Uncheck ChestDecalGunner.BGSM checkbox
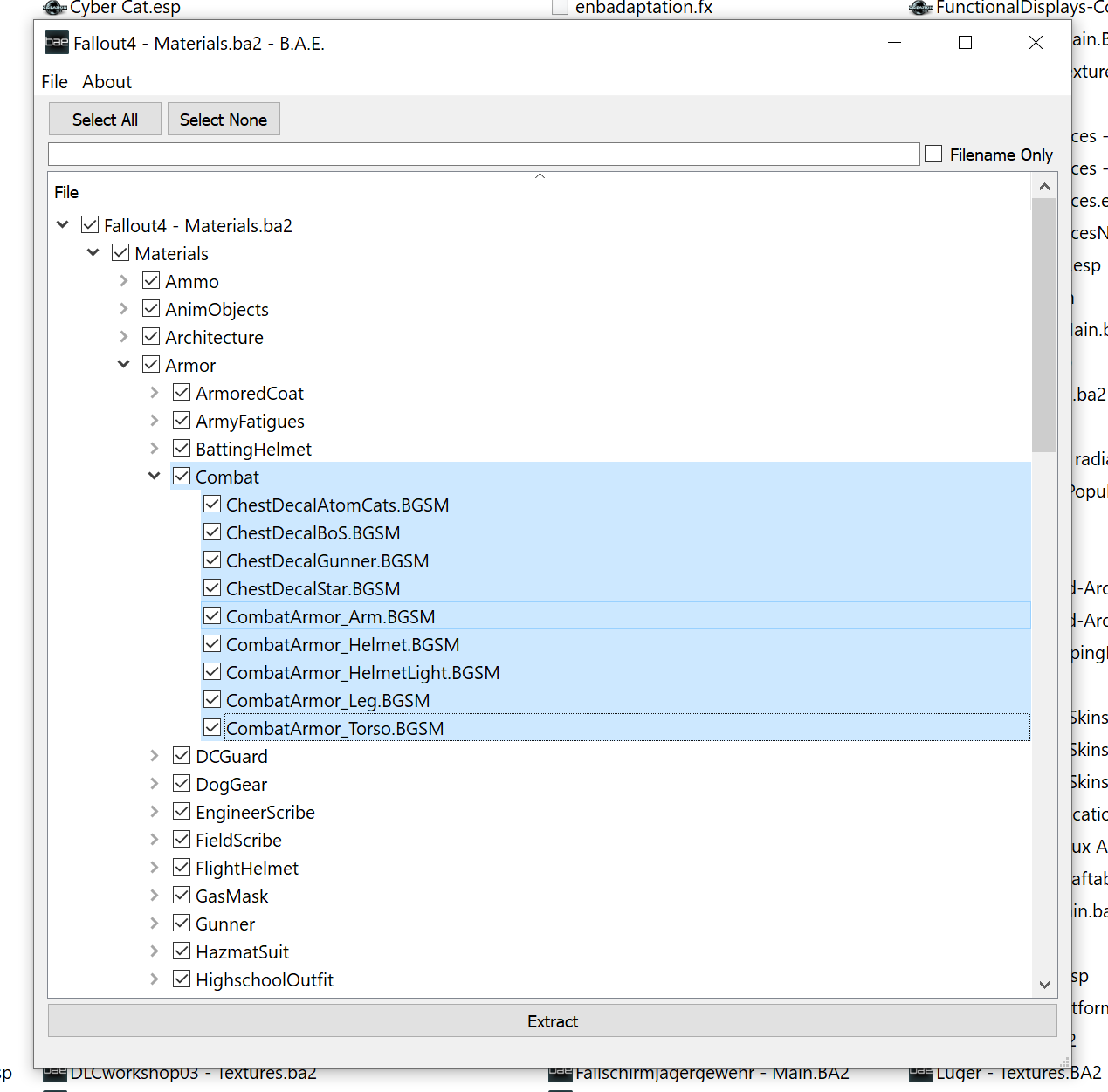Viewport: 1108px width, 1092px height. 212,560
